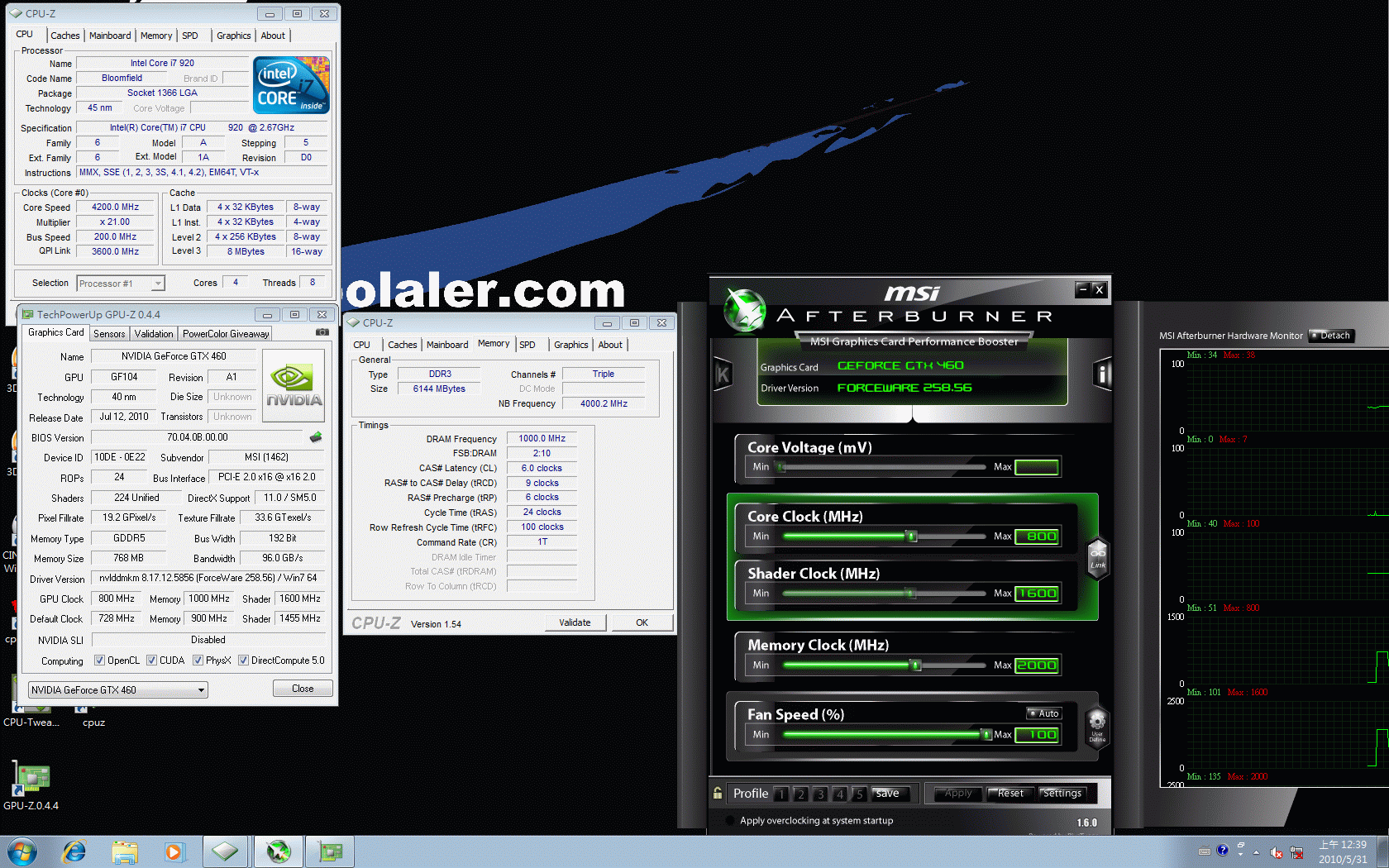This screenshot has height=868, width=1389.
Task: Select Afterburner profile slot 5
Action: (x=859, y=794)
